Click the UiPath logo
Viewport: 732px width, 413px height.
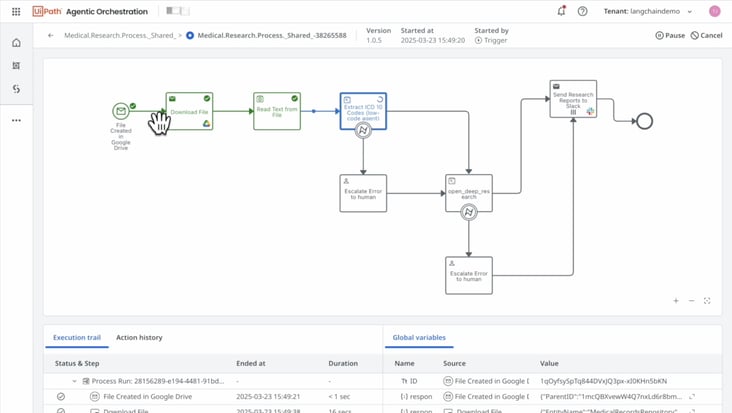(47, 11)
